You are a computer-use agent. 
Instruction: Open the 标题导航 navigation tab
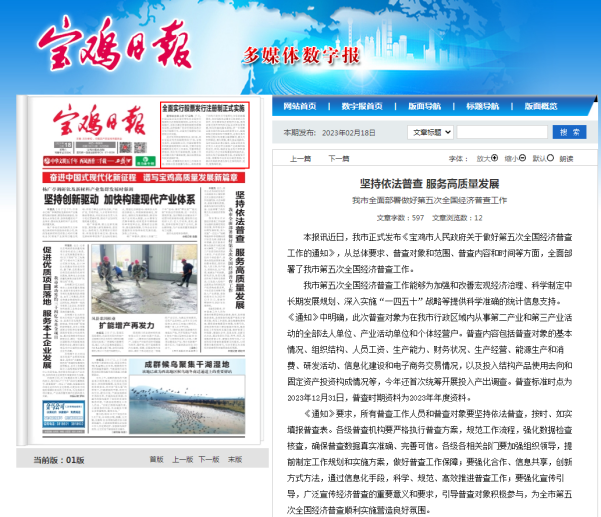481,106
